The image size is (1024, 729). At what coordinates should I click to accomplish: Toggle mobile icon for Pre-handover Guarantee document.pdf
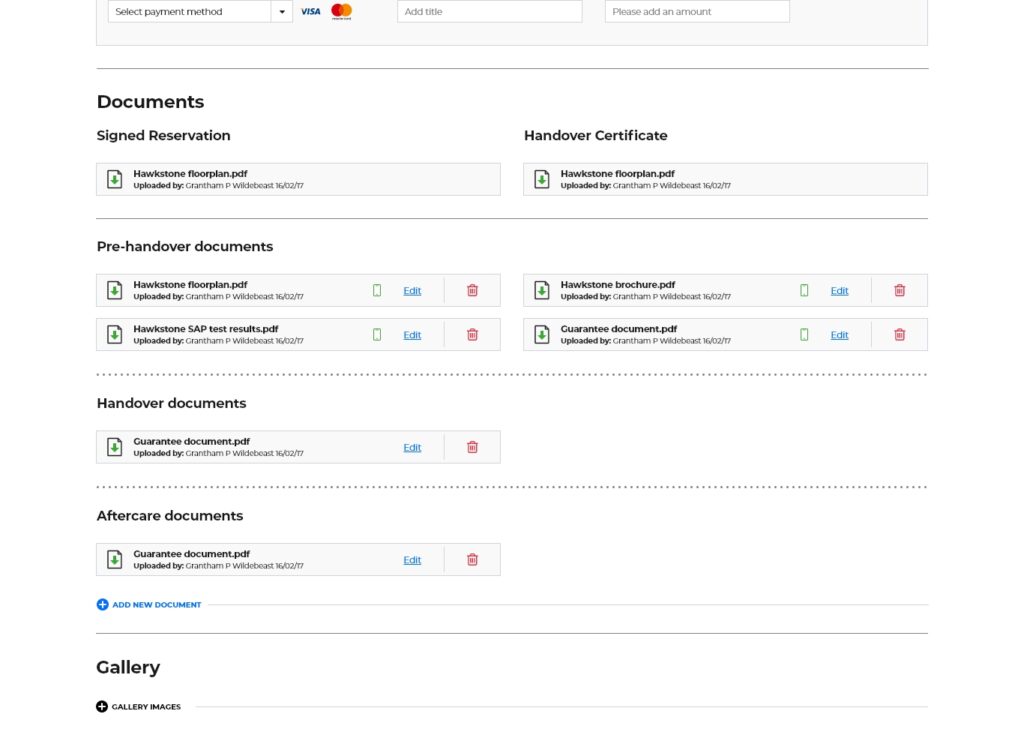tap(804, 335)
